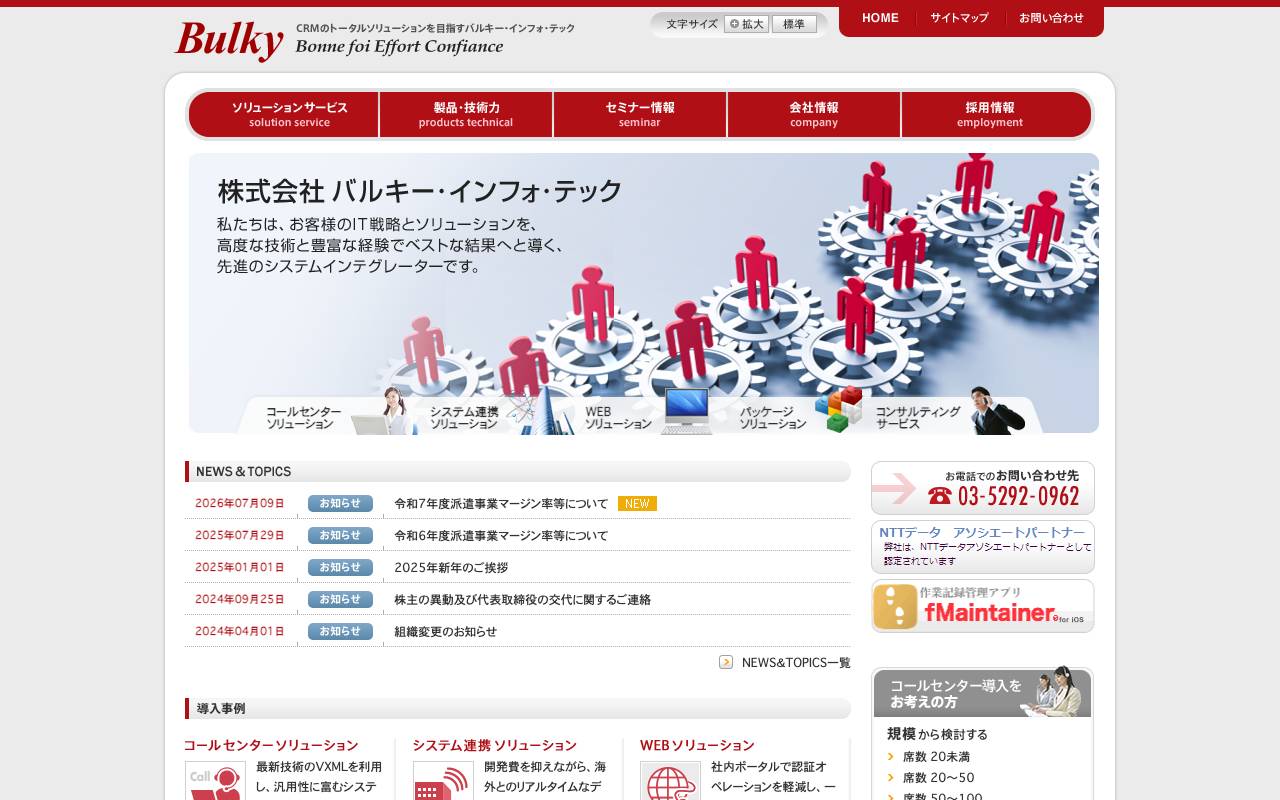1280x800 pixels.
Task: Click the NEW badge on first news
Action: pos(637,504)
